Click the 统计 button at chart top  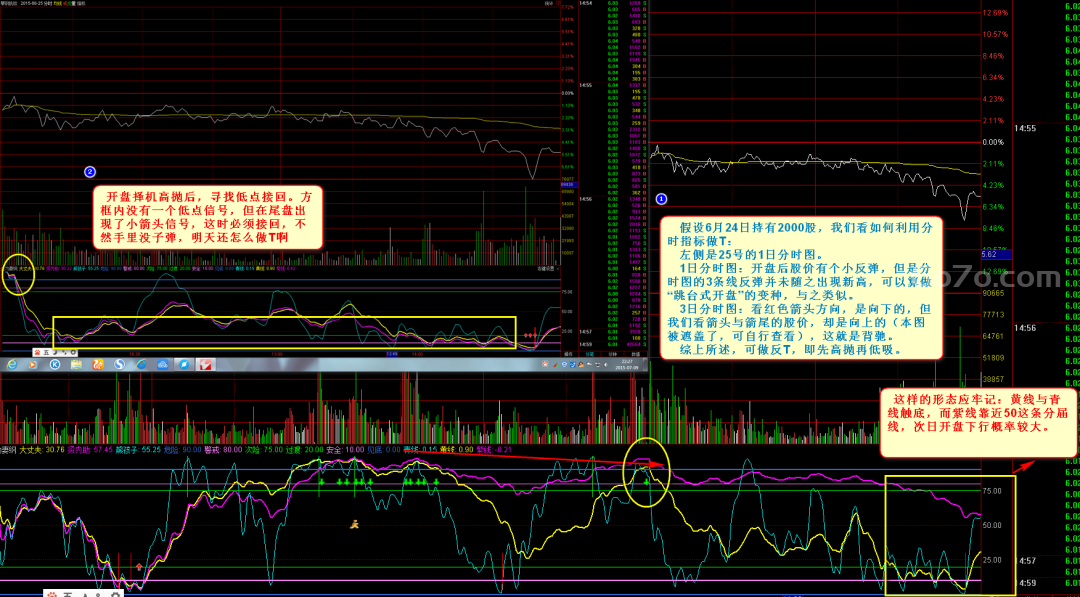pyautogui.click(x=548, y=3)
